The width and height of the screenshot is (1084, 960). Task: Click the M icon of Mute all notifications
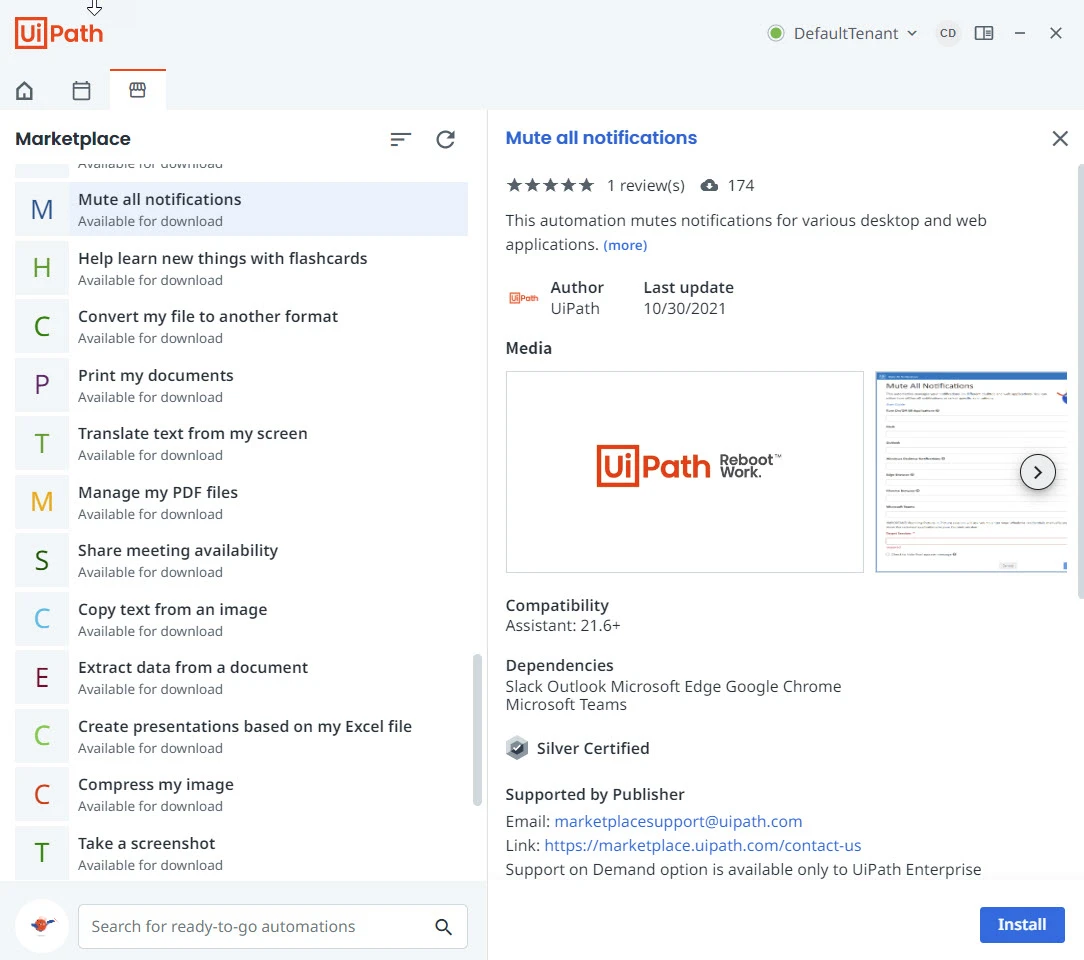42,209
